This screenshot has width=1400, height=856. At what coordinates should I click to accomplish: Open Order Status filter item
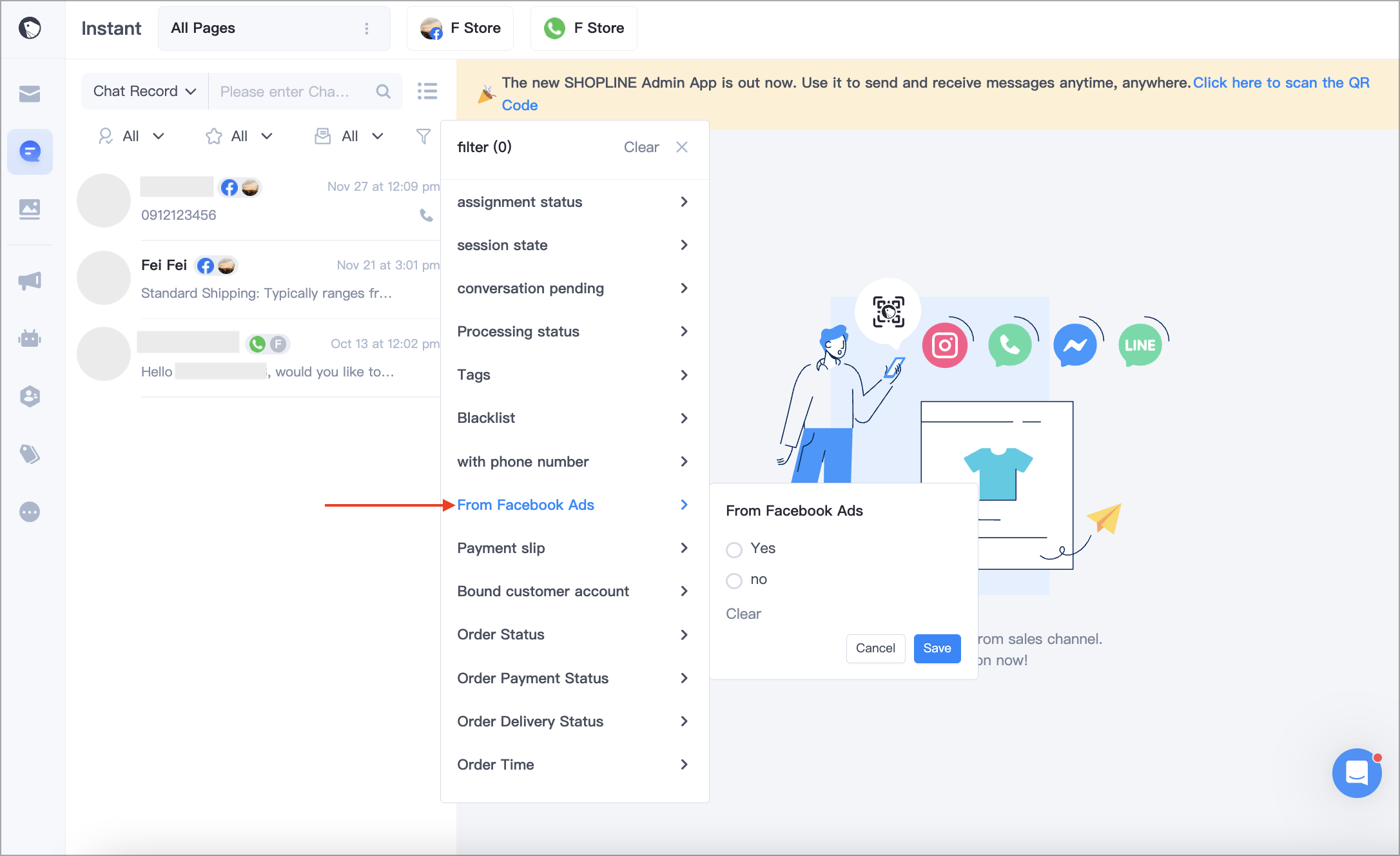click(574, 635)
